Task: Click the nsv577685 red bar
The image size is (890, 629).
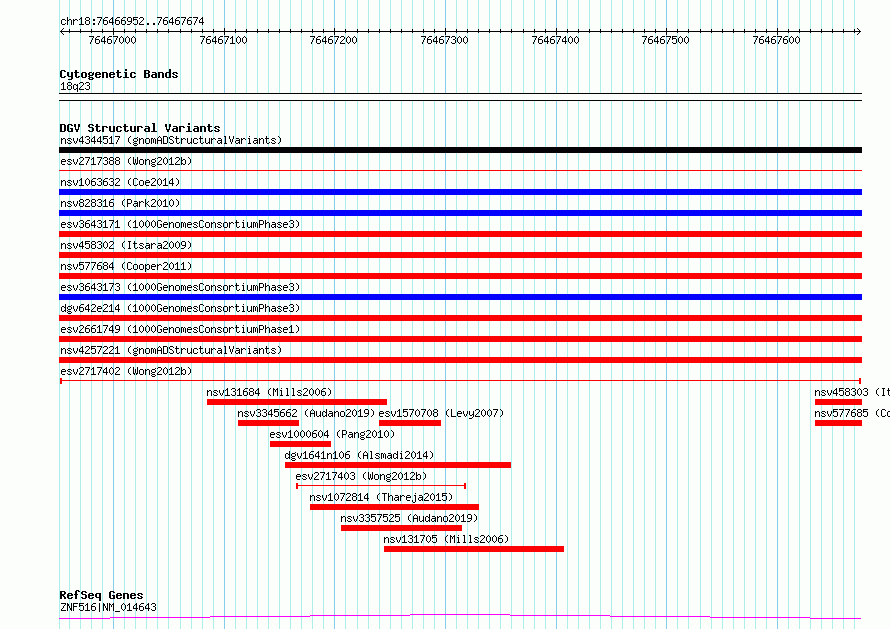Action: pos(838,423)
